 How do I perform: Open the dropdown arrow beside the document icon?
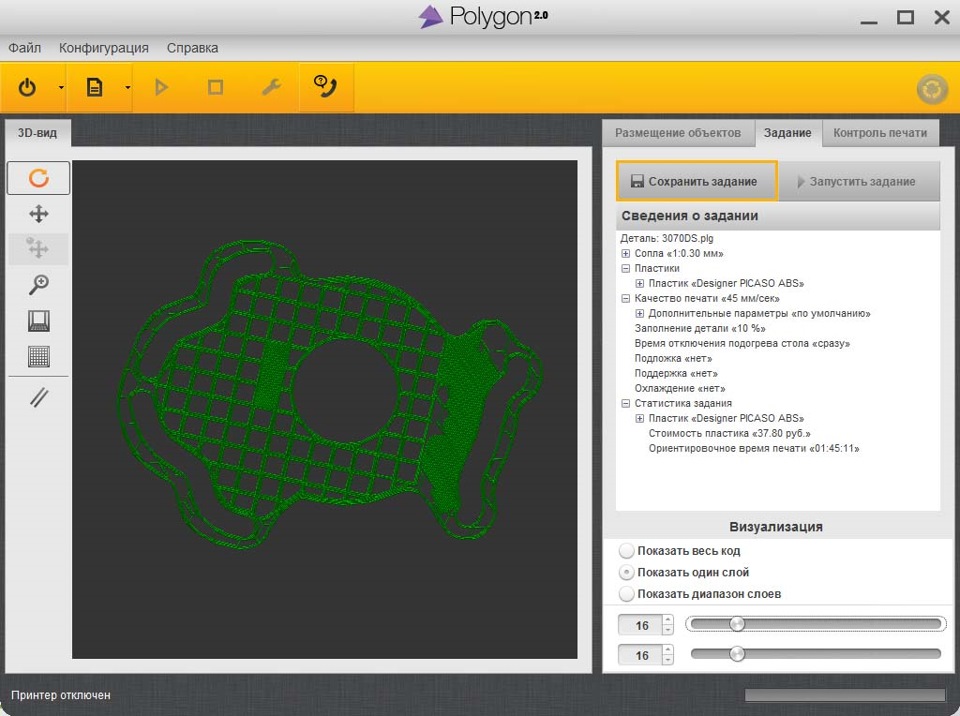tap(127, 88)
